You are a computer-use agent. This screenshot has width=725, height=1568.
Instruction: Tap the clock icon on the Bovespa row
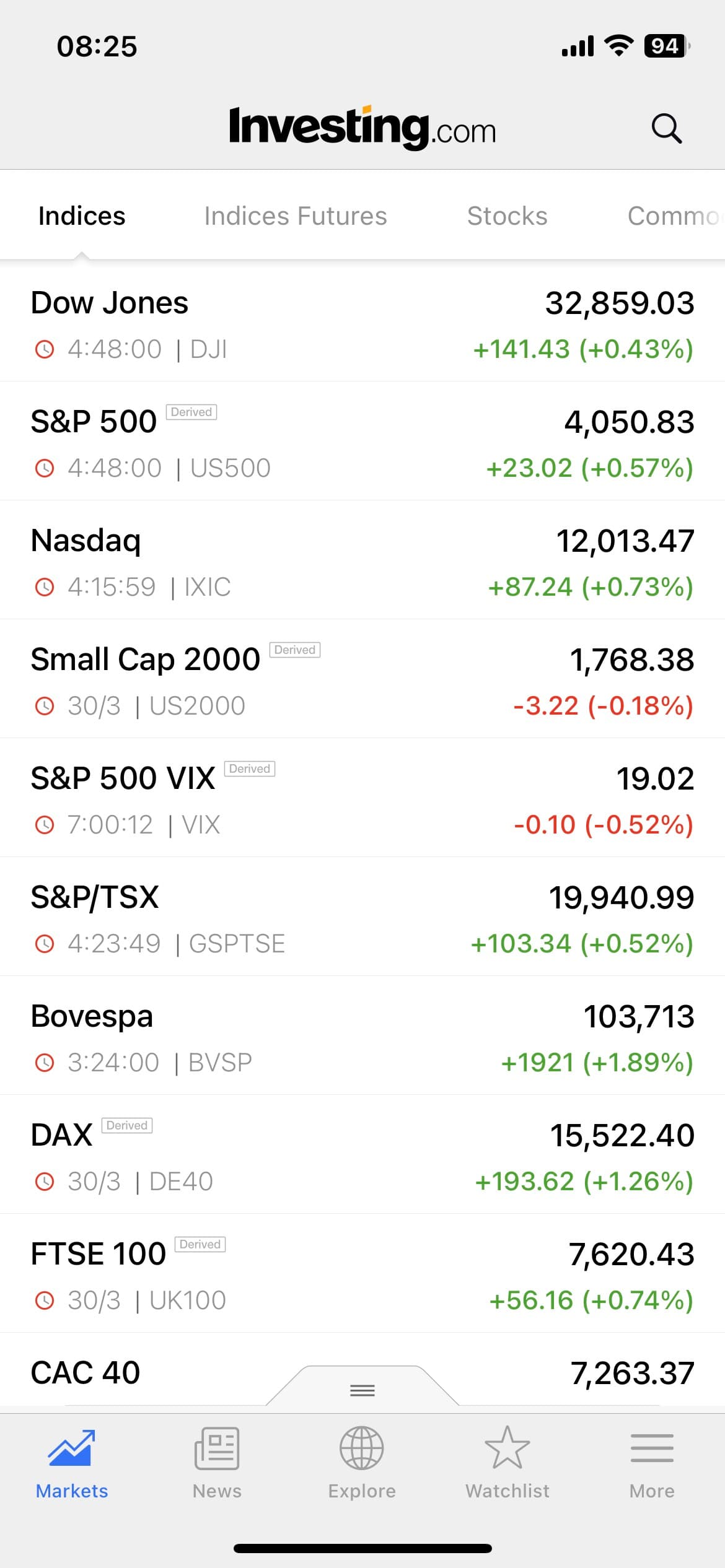point(45,1063)
